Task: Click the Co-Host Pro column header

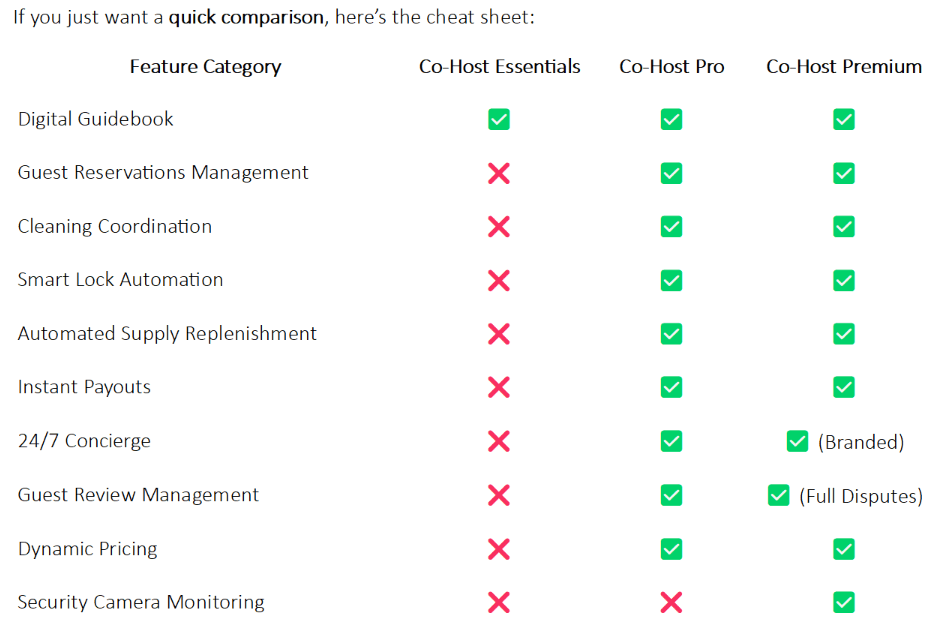Action: [x=672, y=67]
